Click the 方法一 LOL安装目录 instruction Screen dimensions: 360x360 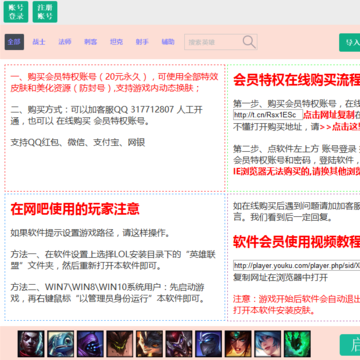point(113,261)
